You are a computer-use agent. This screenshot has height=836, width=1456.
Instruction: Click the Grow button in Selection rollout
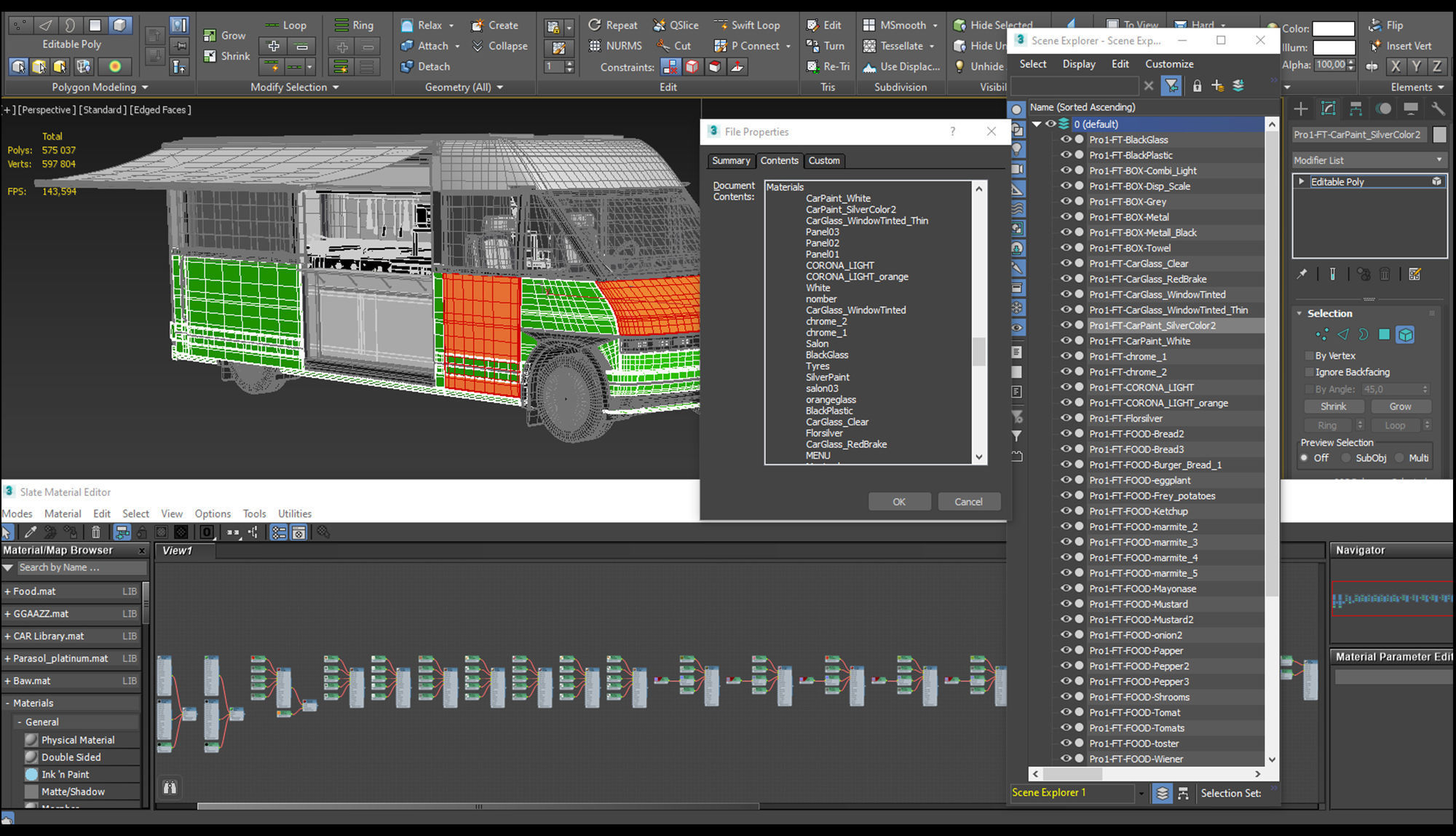[x=1400, y=406]
